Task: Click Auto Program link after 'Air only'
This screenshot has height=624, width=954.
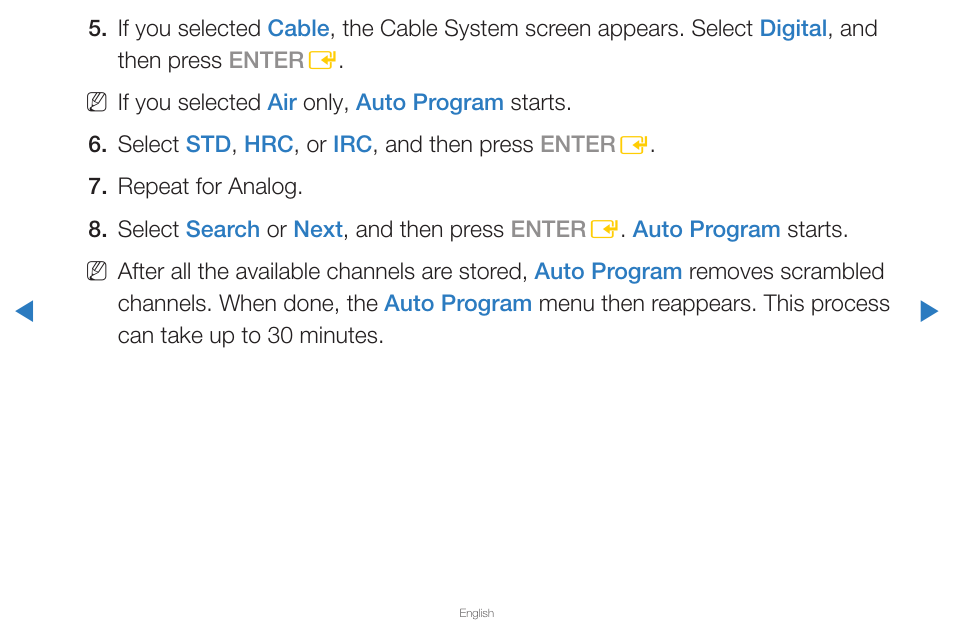Action: [430, 103]
